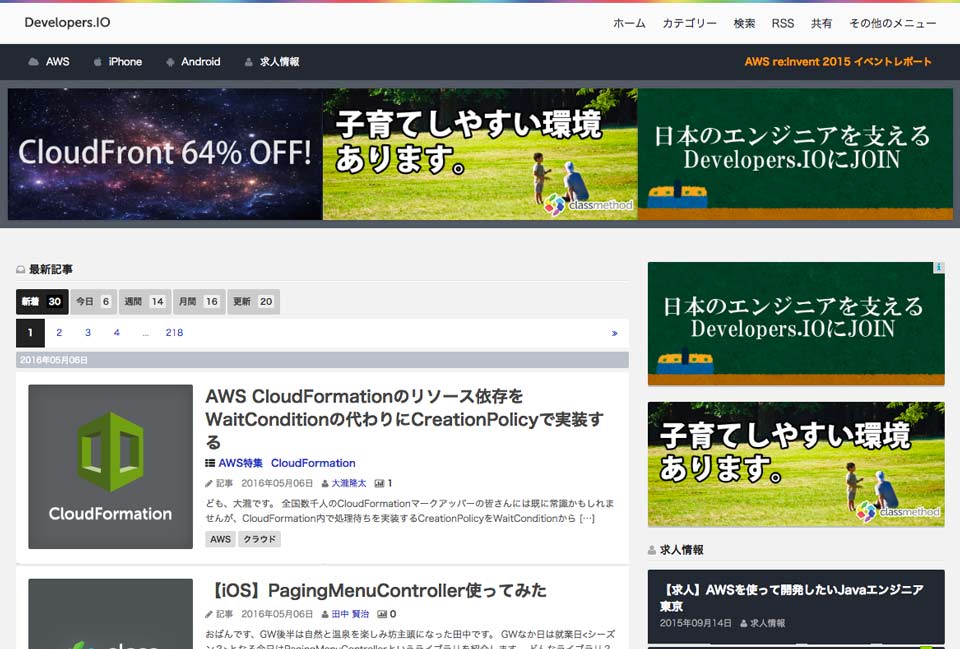Open the AWS特集 category link

pos(241,463)
